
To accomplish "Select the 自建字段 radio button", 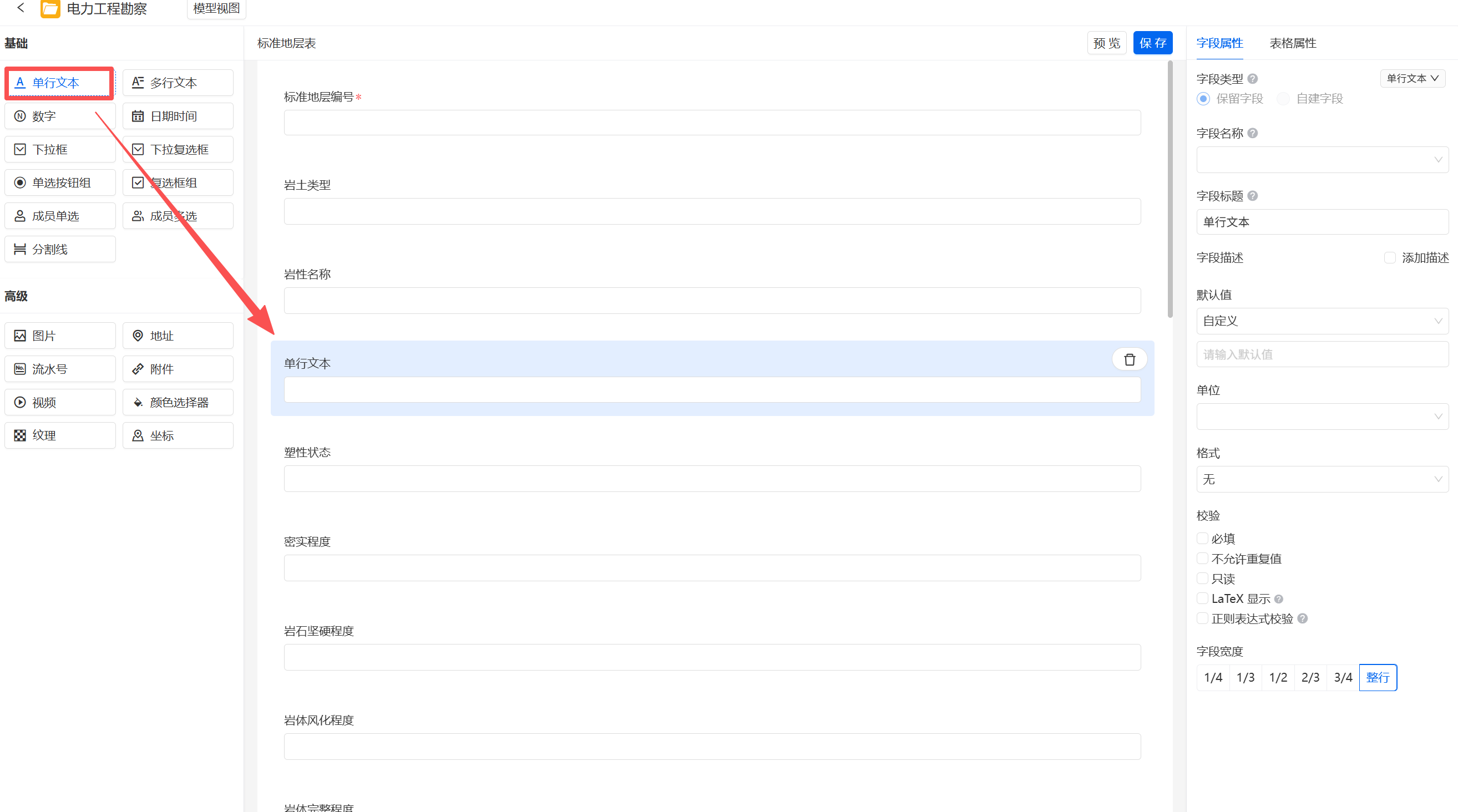I will (1283, 99).
